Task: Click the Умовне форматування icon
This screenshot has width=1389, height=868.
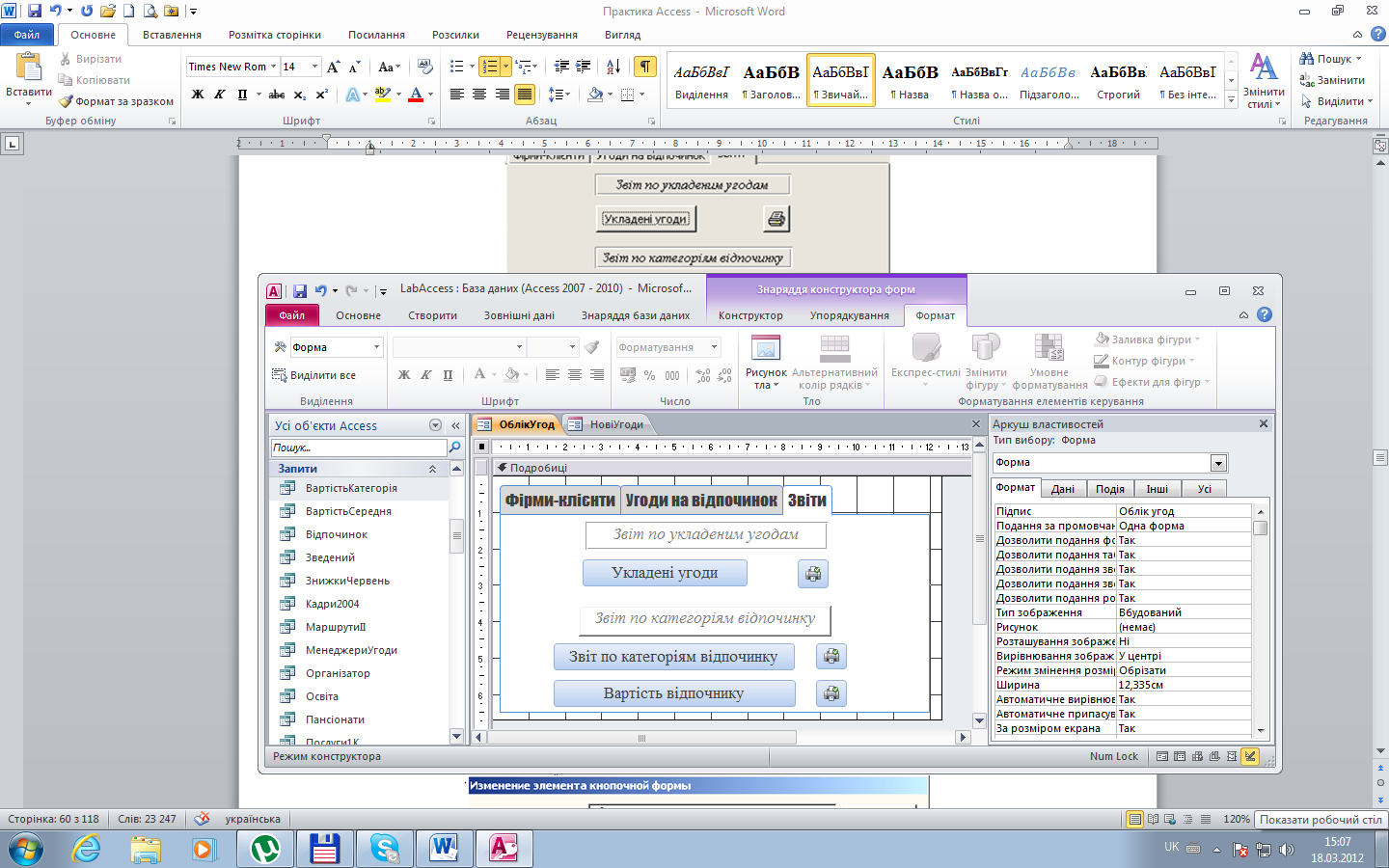Action: coord(1049,362)
